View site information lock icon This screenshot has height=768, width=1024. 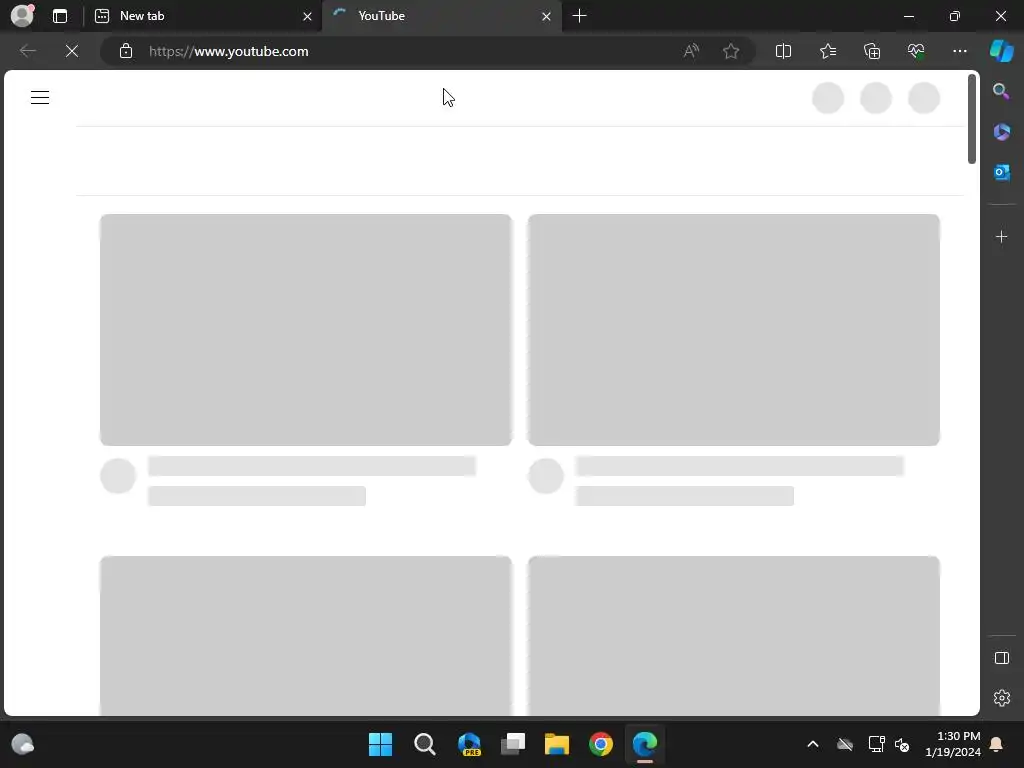[126, 51]
